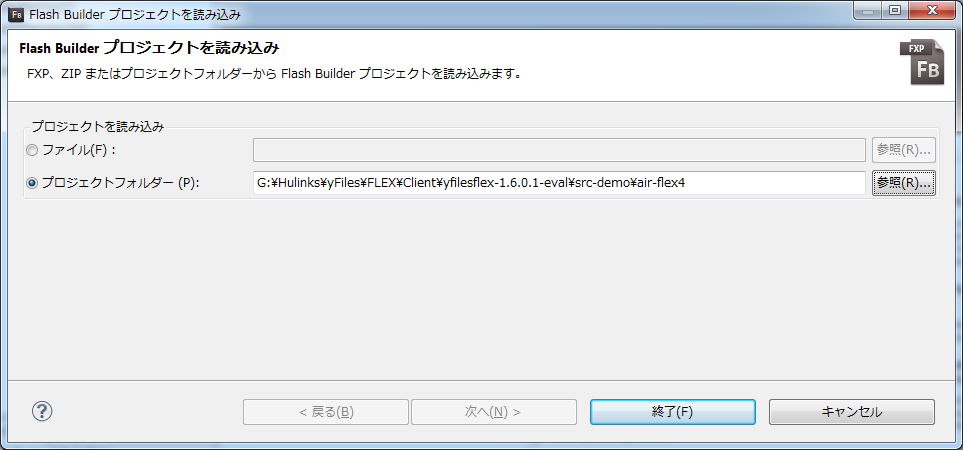This screenshot has height=450, width=963.
Task: Click into the project folder path field
Action: (x=559, y=183)
